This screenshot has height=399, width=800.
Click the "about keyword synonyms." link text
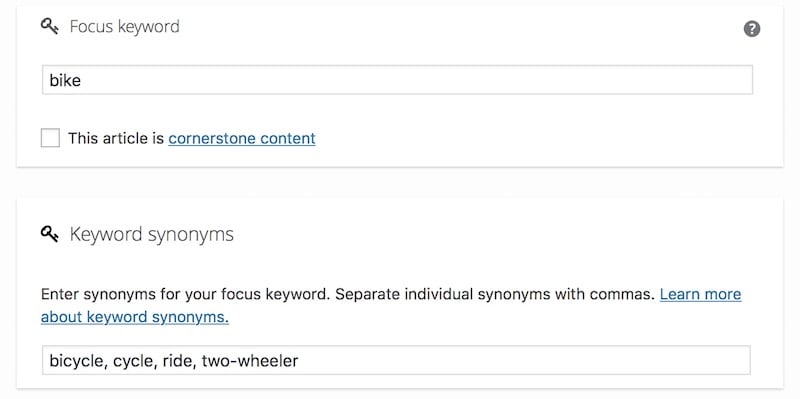pos(135,317)
